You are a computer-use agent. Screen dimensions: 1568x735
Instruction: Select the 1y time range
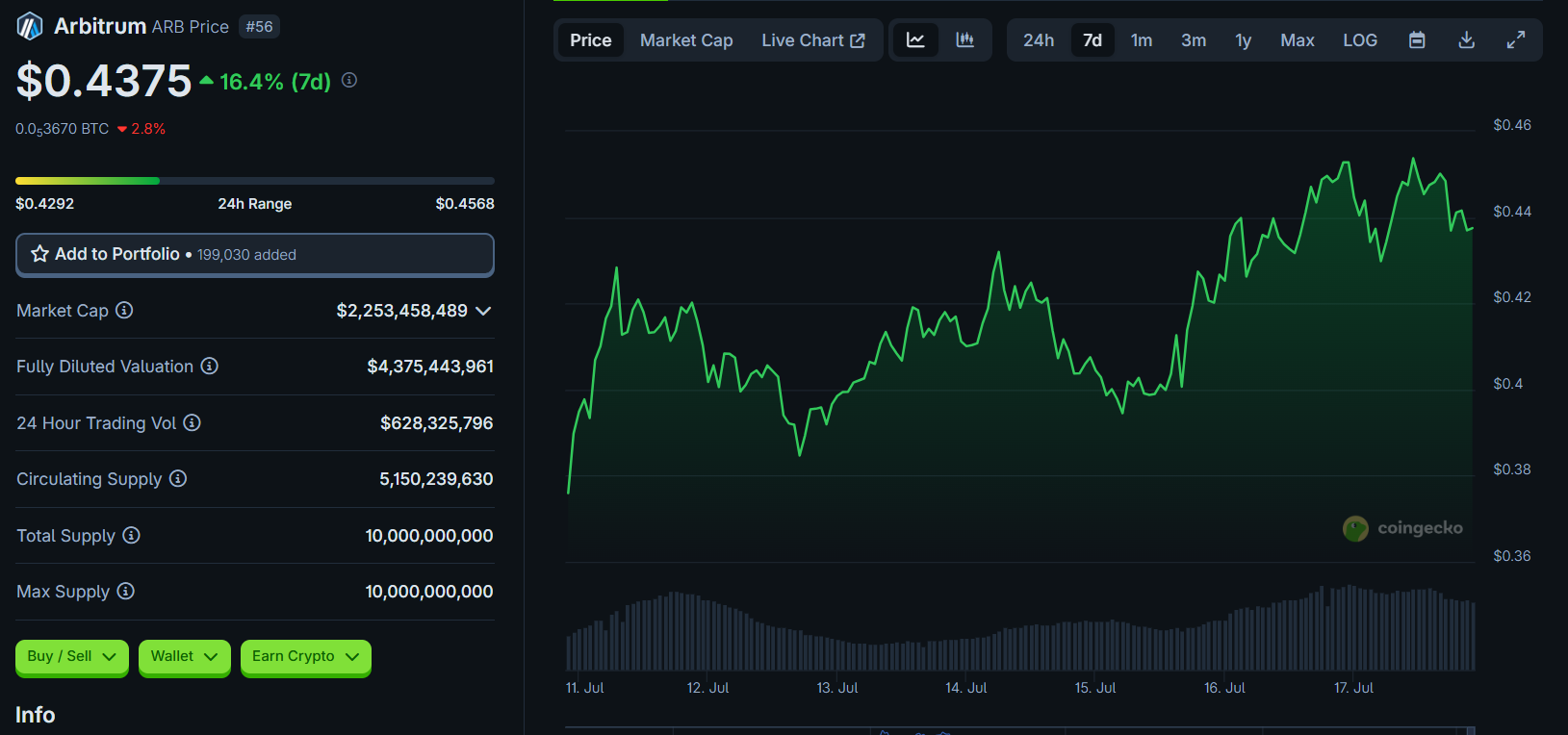(x=1244, y=40)
